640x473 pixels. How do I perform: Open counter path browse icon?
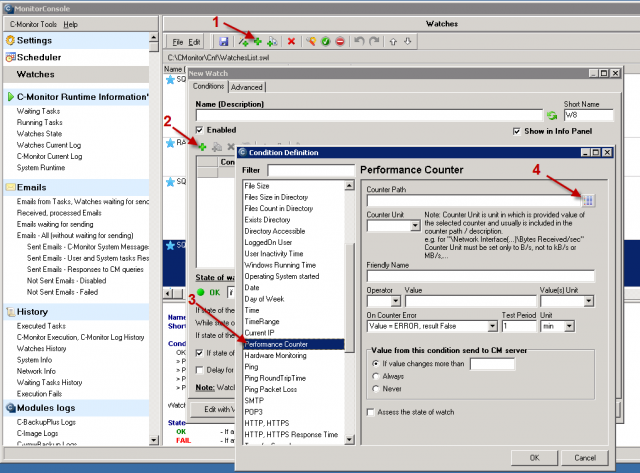pos(588,200)
